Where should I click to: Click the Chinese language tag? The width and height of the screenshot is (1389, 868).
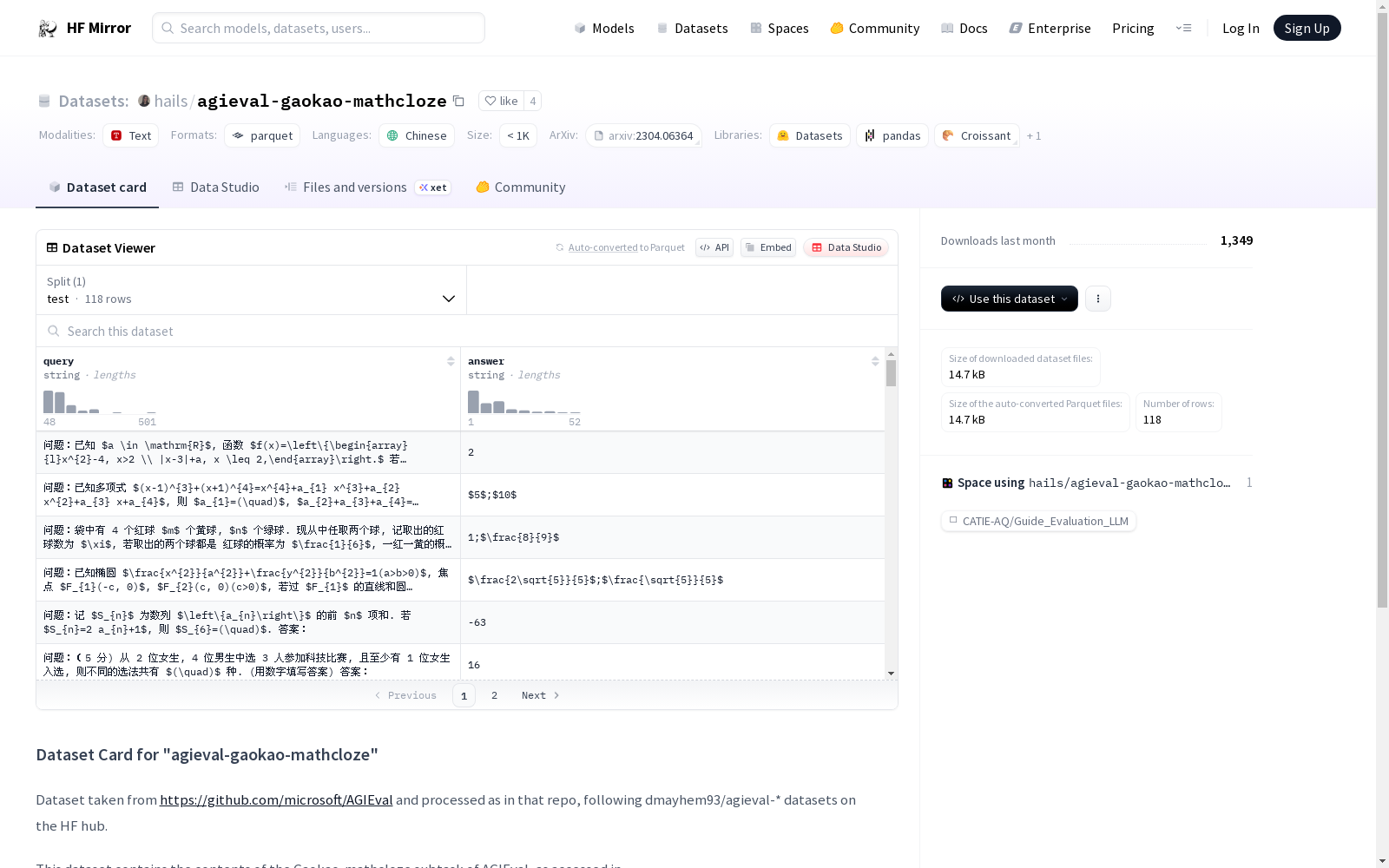click(417, 135)
